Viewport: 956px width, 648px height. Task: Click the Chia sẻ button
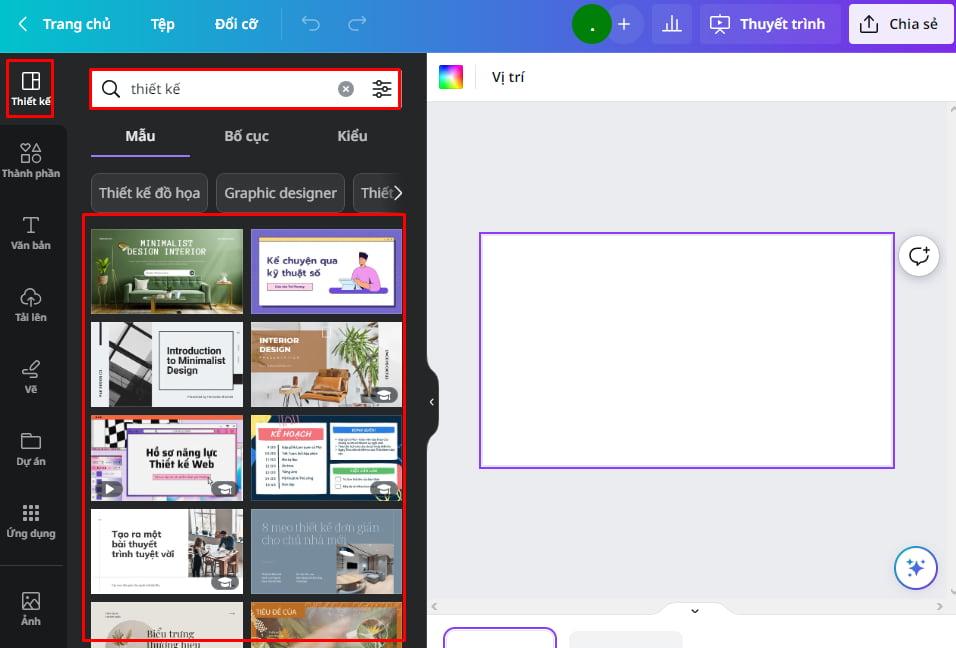point(900,23)
